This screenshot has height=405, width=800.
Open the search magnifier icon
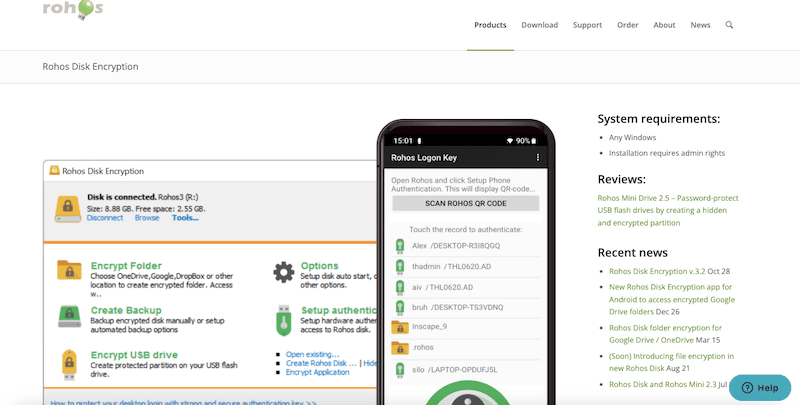(729, 25)
